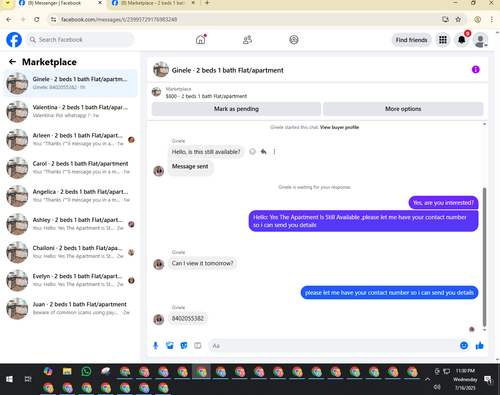Click the Find friends button
Screen dimensions: 500x395
(x=411, y=40)
